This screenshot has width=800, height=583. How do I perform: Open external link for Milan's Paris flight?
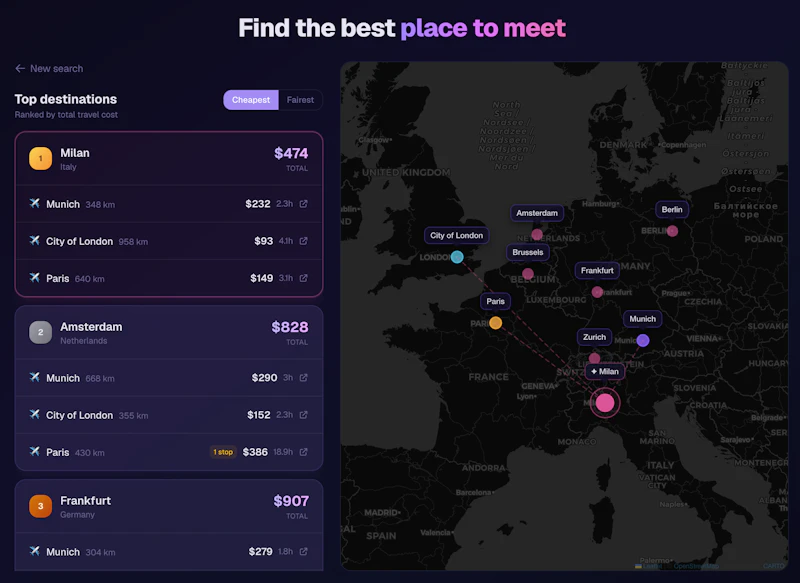pos(304,278)
